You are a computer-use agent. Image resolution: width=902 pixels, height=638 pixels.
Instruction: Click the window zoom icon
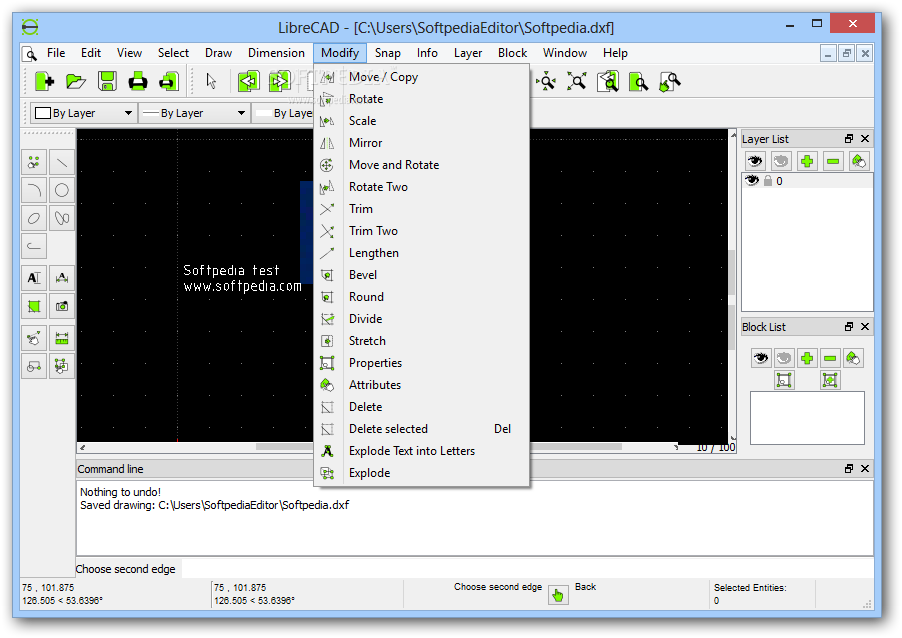(639, 81)
